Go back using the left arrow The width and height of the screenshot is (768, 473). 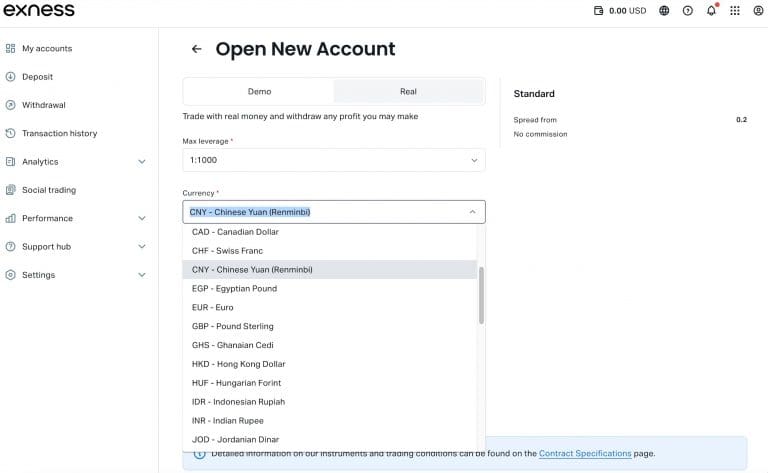click(x=196, y=49)
